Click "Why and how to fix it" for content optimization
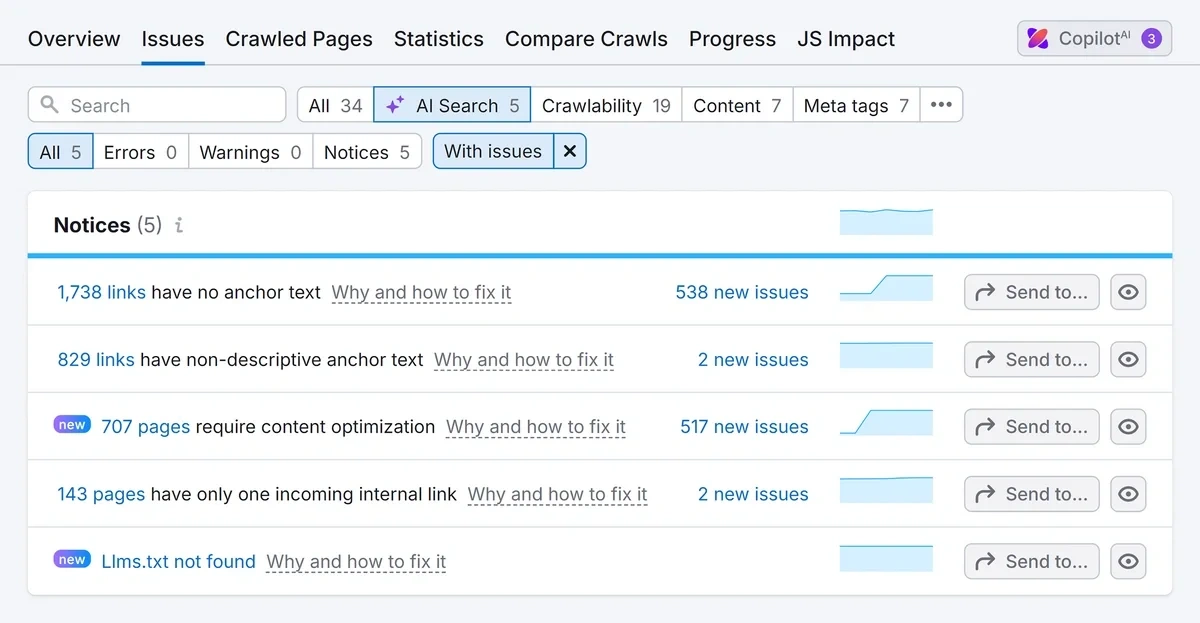1200x623 pixels. tap(535, 427)
